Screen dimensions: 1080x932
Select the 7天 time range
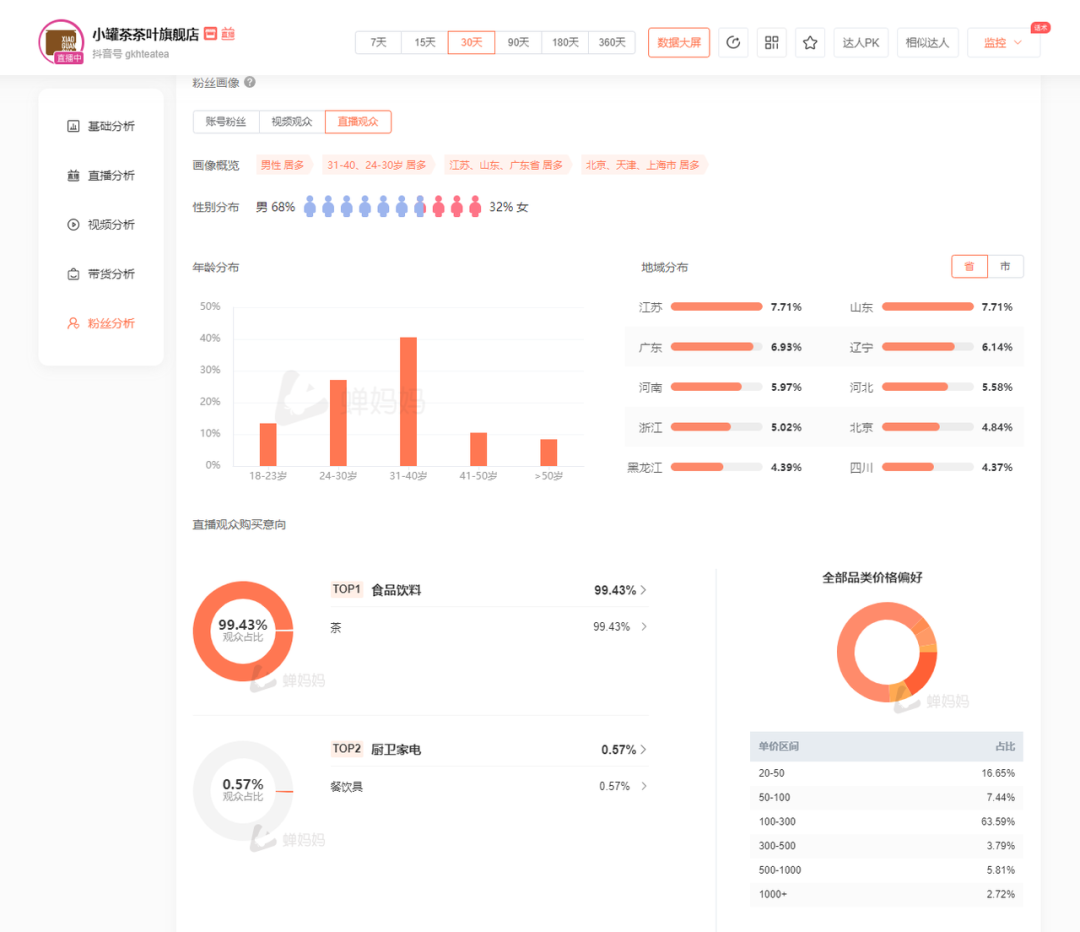tap(378, 43)
